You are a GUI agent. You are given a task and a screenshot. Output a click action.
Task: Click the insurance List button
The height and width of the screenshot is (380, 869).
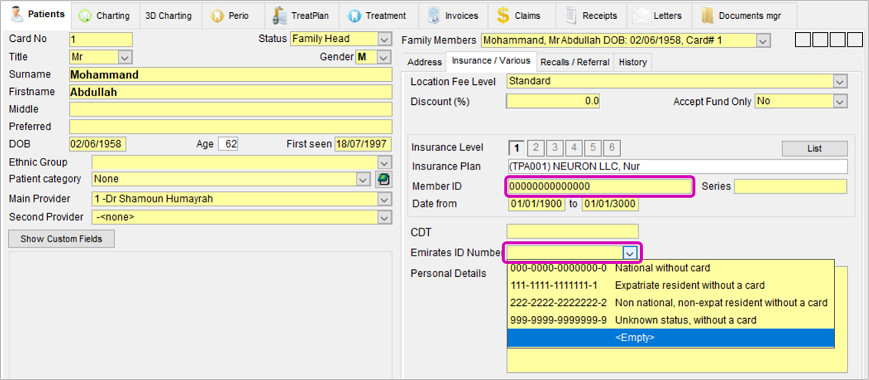815,148
